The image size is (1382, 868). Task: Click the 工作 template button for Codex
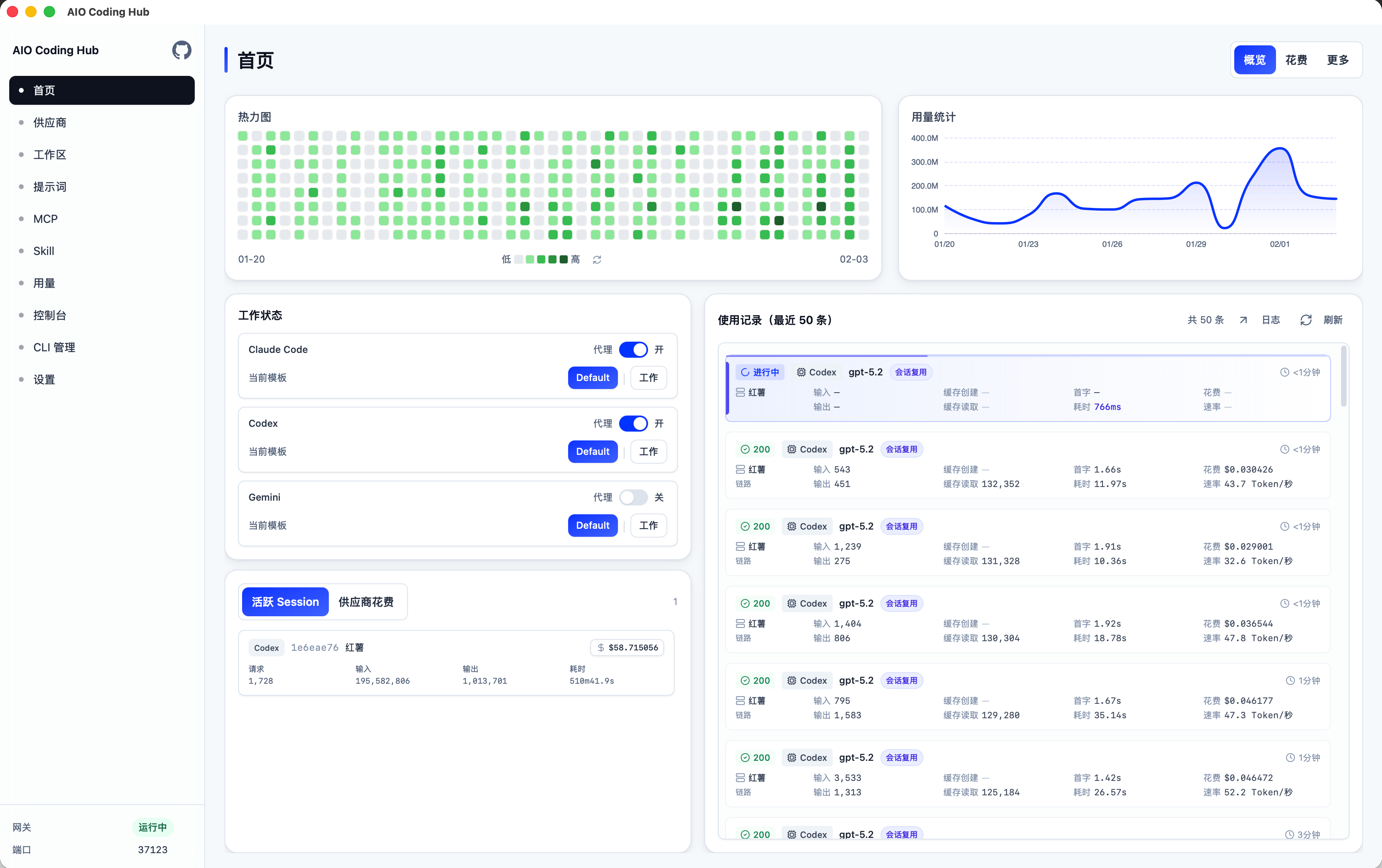coord(648,452)
